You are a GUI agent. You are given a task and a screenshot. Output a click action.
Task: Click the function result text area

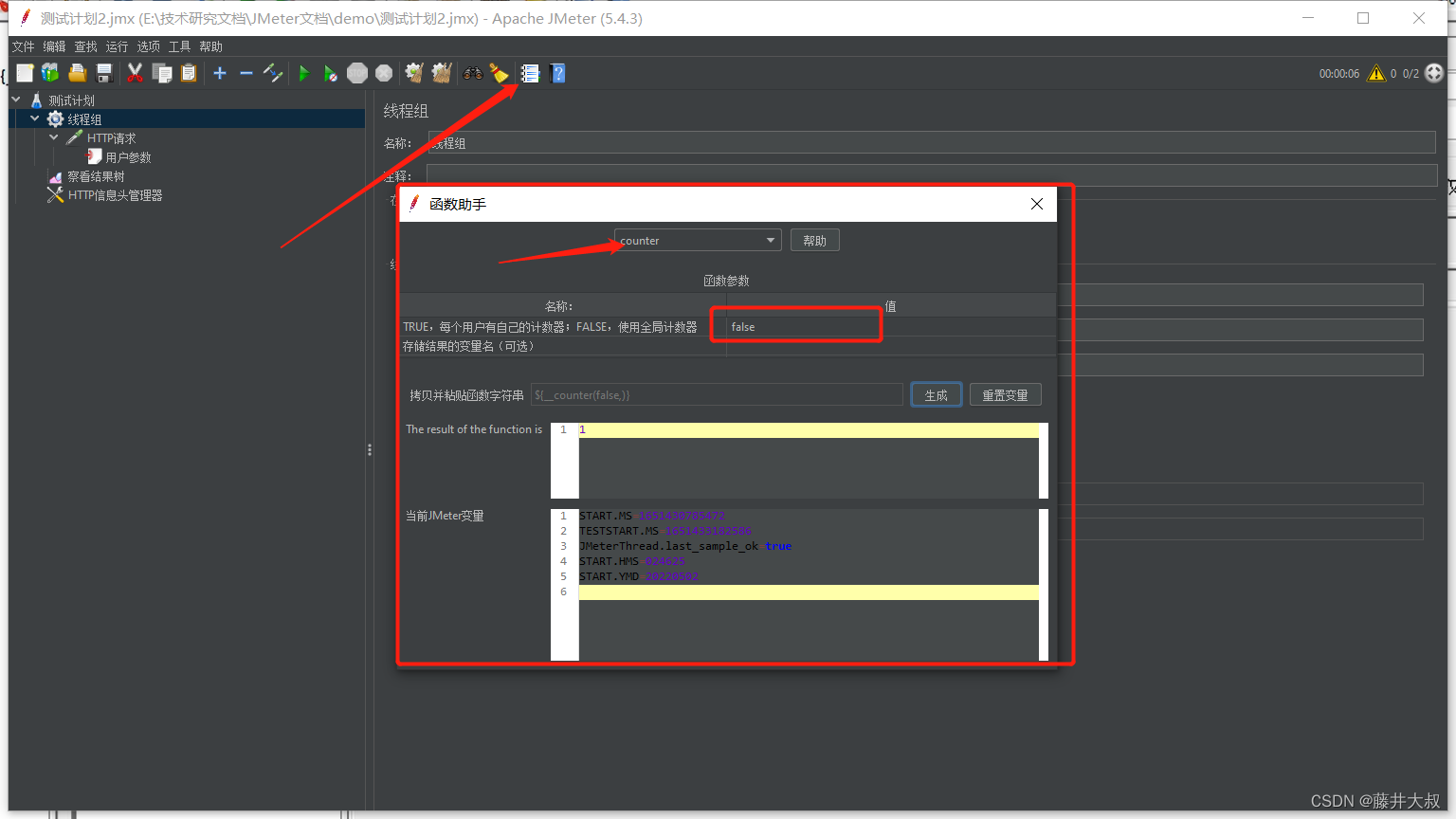pyautogui.click(x=809, y=461)
